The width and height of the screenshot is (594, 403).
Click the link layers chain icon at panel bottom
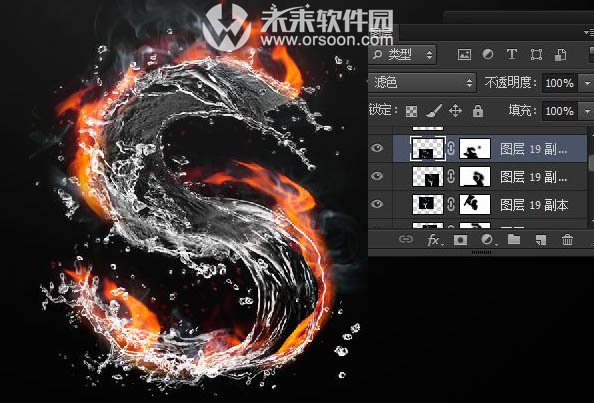click(x=406, y=239)
